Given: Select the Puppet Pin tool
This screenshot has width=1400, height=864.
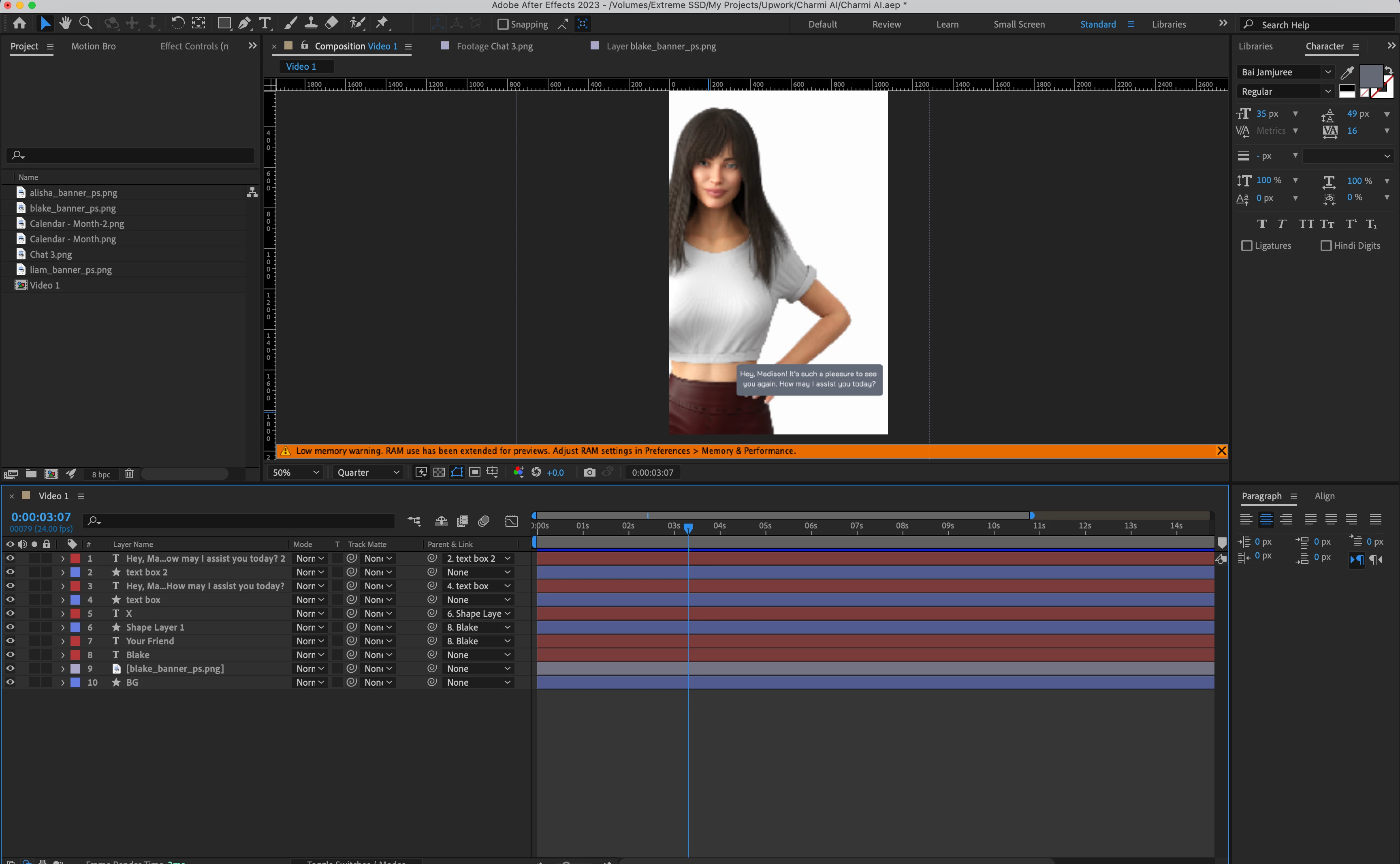Looking at the screenshot, I should click(382, 24).
